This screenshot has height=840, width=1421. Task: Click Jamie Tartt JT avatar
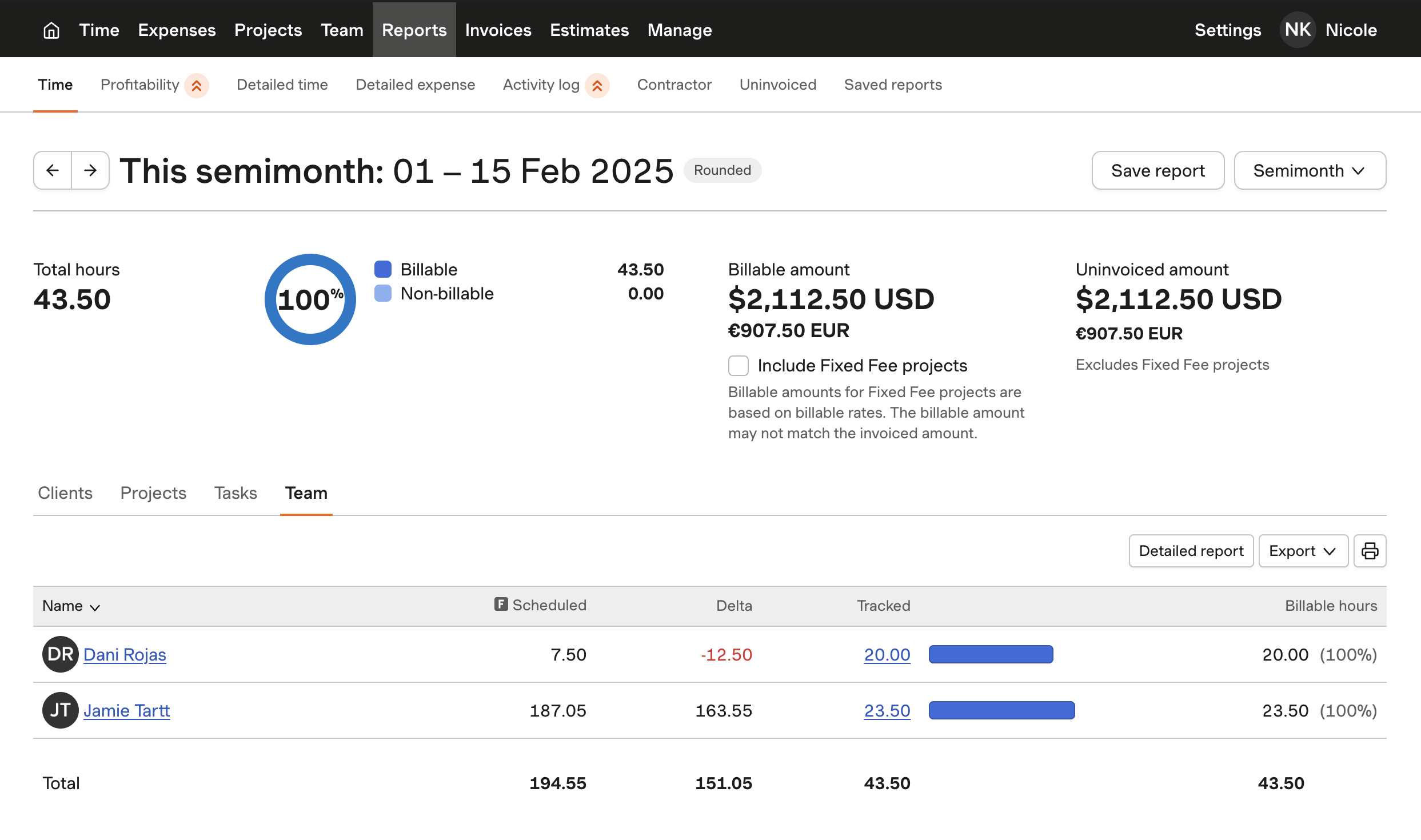click(x=60, y=710)
